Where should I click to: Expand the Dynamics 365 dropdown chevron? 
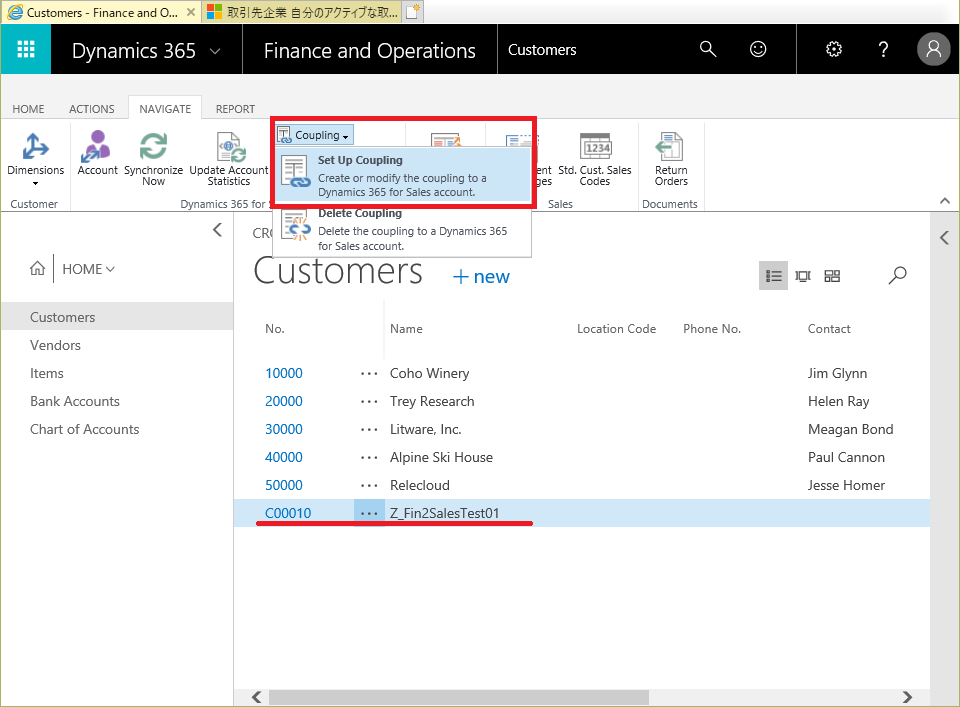click(215, 51)
